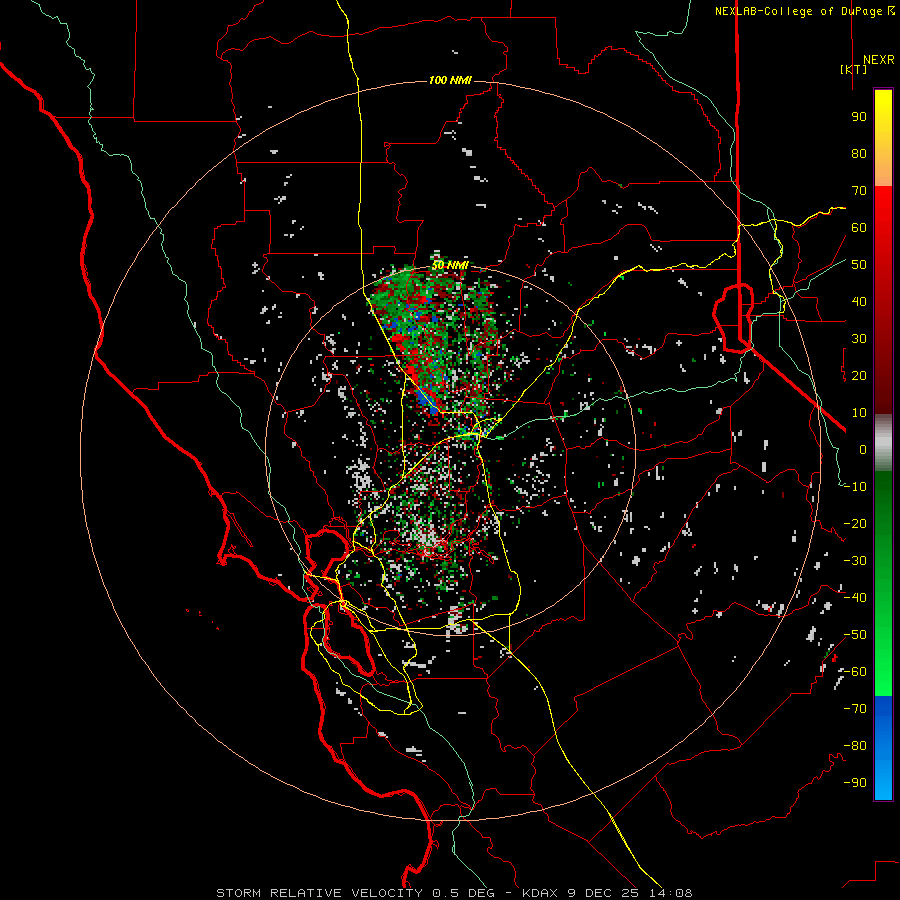Click the positive 70 scale value
Image resolution: width=900 pixels, height=900 pixels.
click(859, 191)
